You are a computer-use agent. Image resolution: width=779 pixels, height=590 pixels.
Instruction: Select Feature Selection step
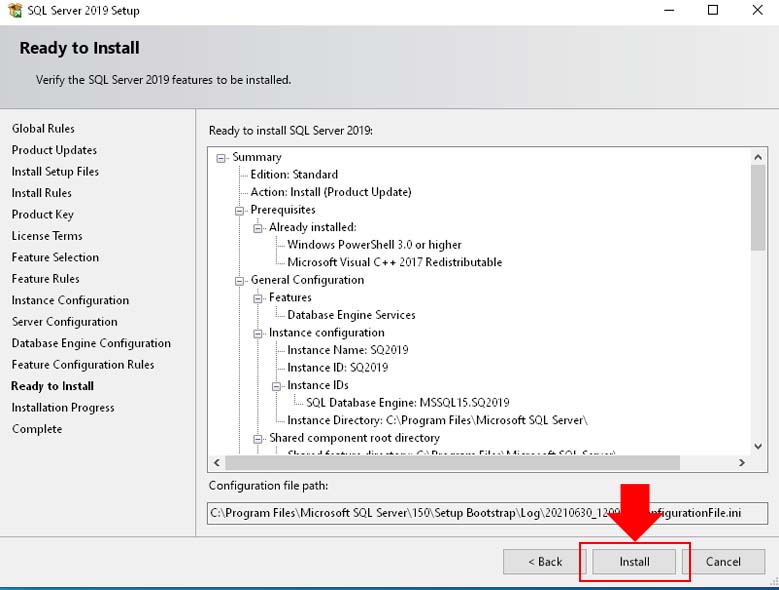55,257
